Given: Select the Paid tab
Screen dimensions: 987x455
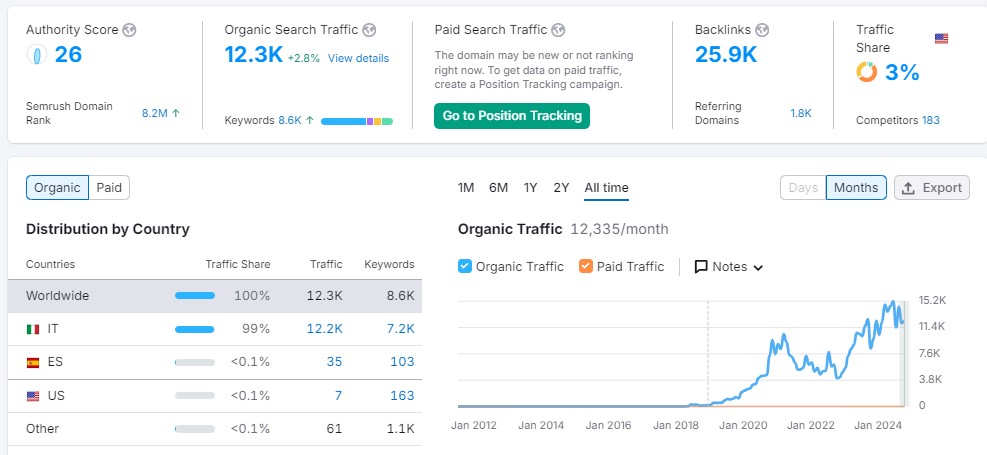Looking at the screenshot, I should [x=109, y=188].
